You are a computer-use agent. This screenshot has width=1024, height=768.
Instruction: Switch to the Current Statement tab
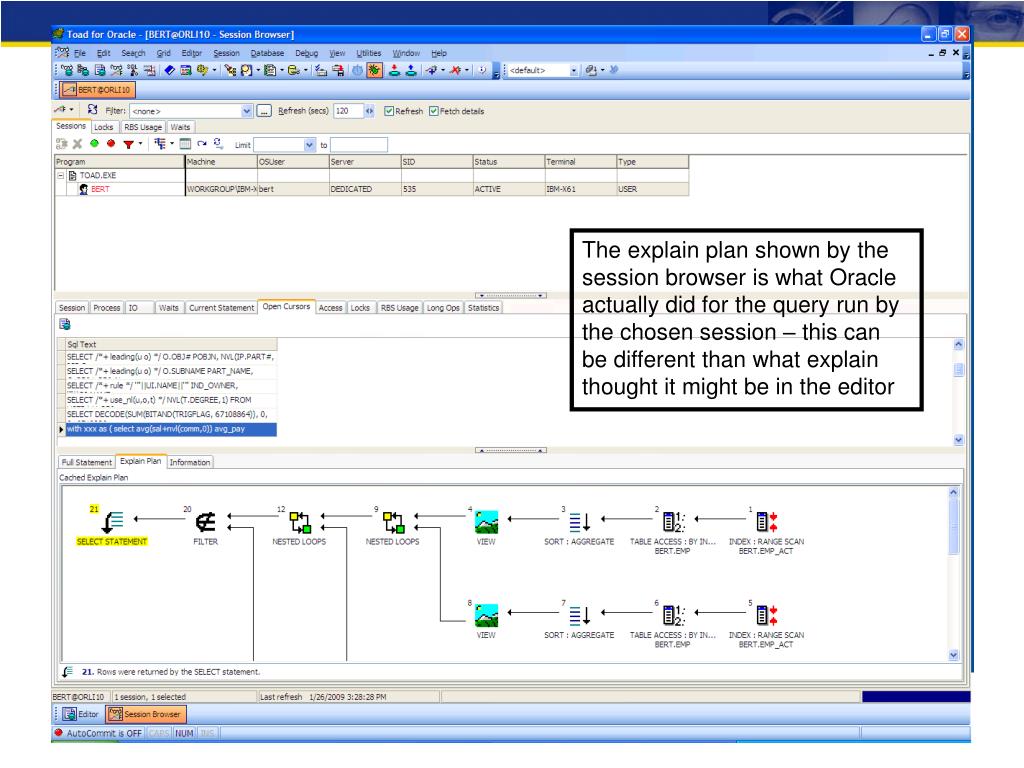[221, 308]
